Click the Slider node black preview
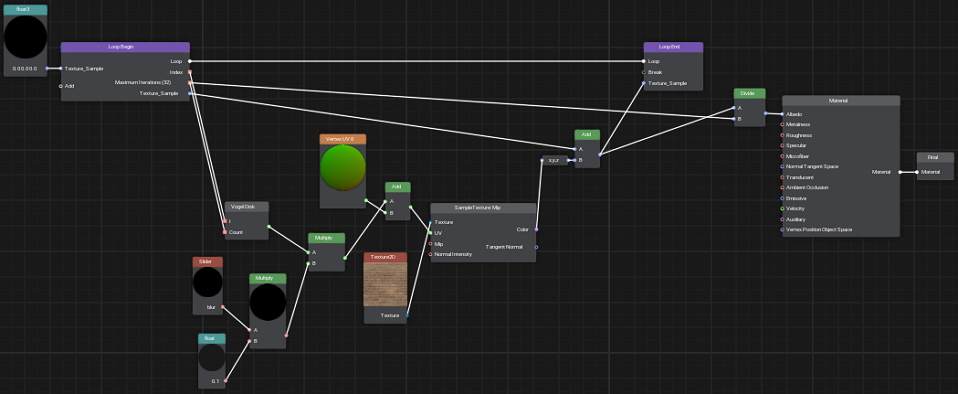 point(208,282)
